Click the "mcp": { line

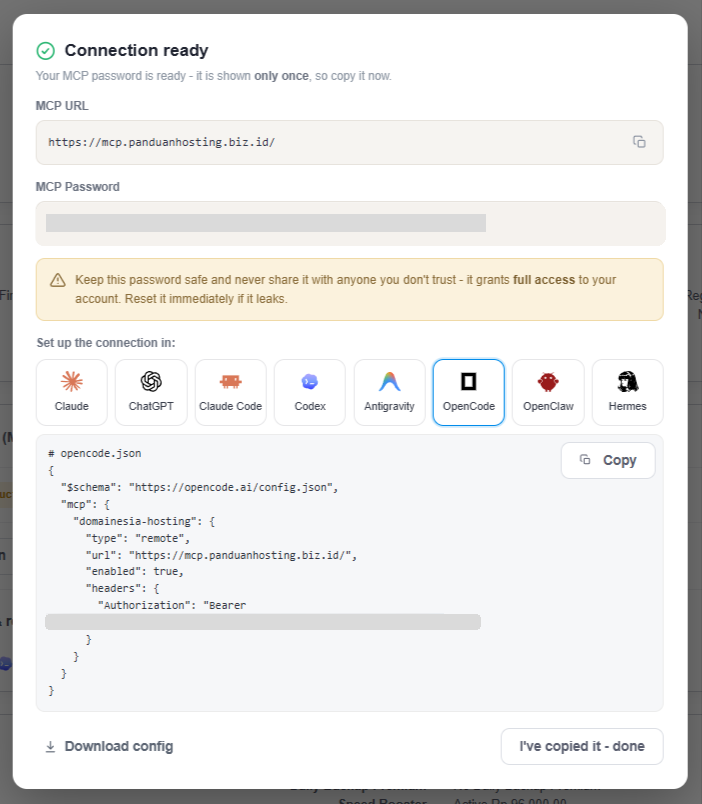[85, 505]
